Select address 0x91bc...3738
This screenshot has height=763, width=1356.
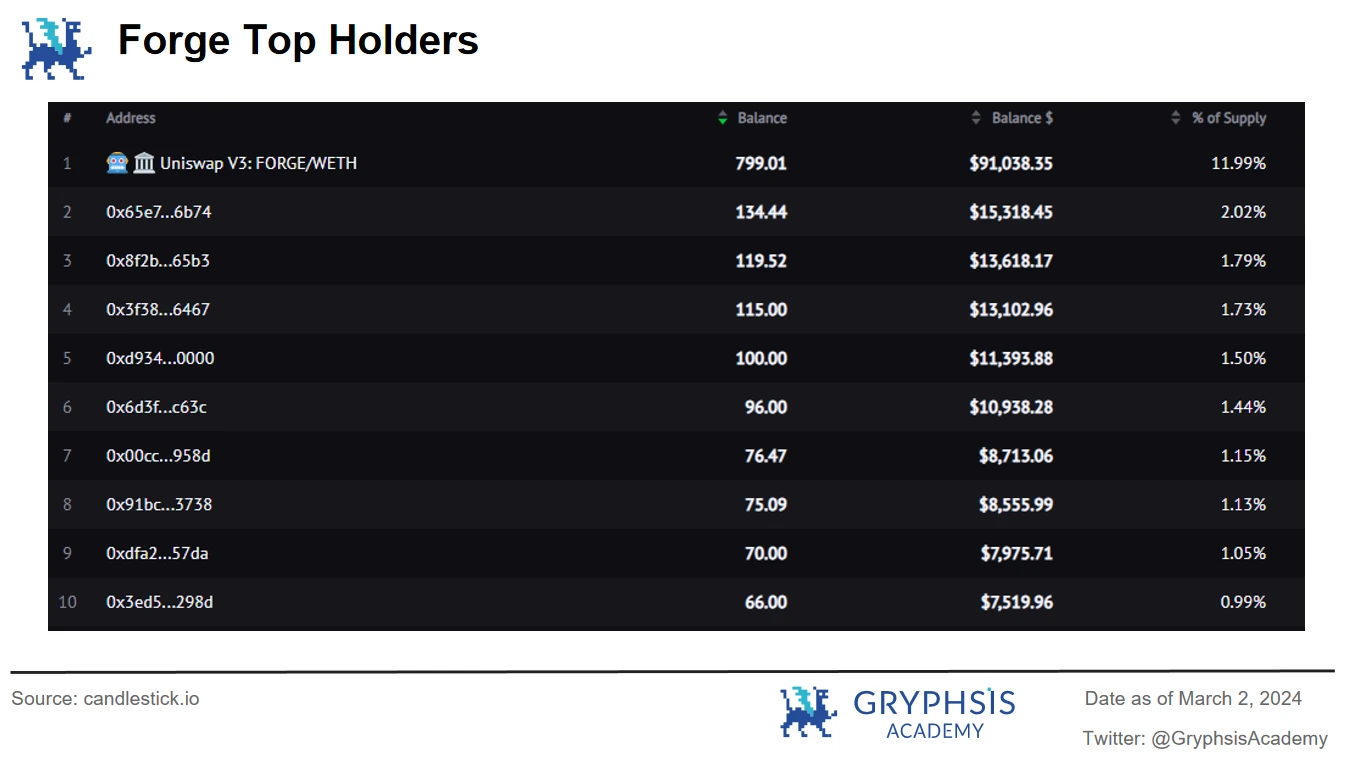[158, 504]
